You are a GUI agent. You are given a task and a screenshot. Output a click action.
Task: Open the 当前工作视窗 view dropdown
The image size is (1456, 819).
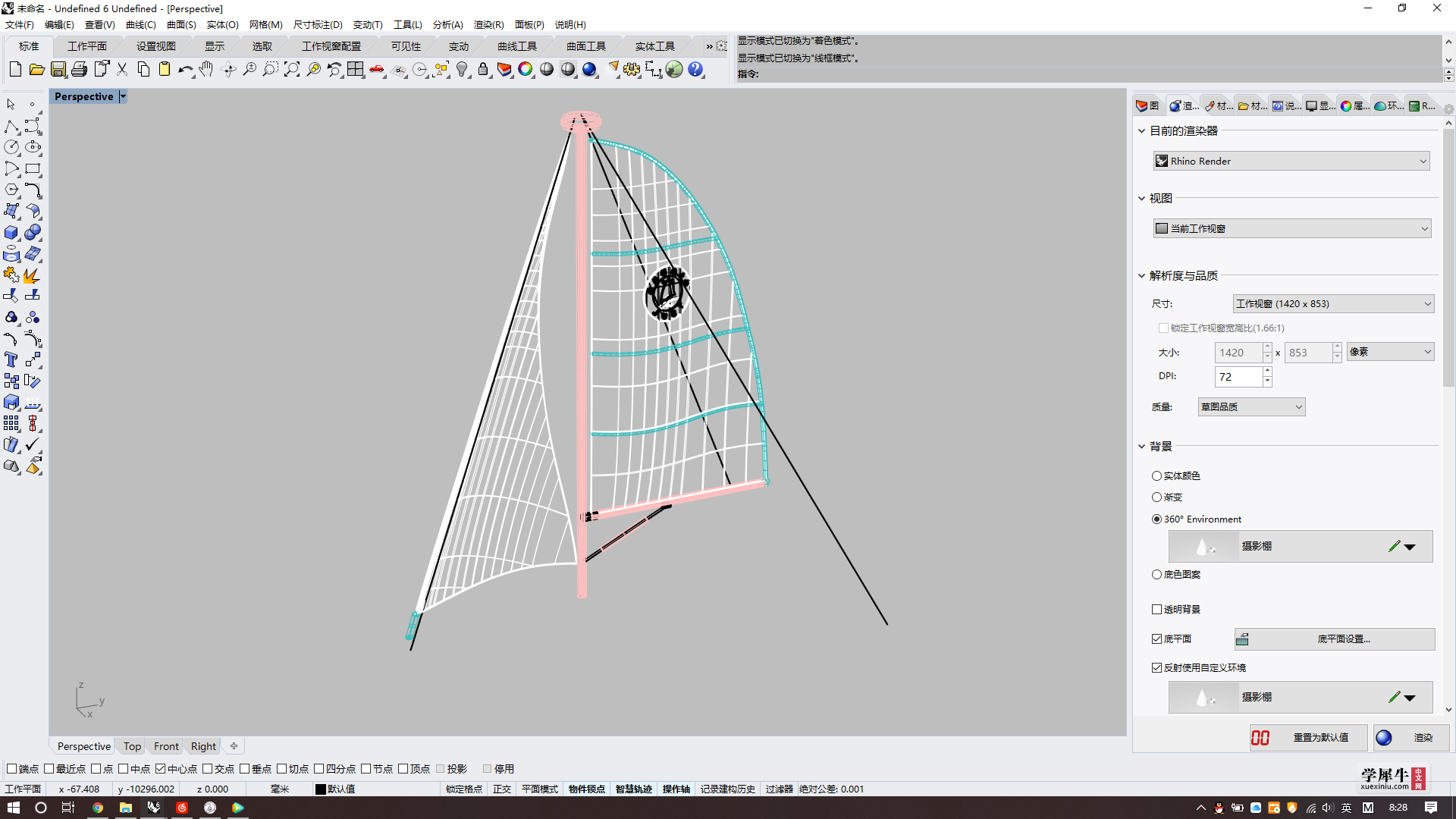[1291, 228]
